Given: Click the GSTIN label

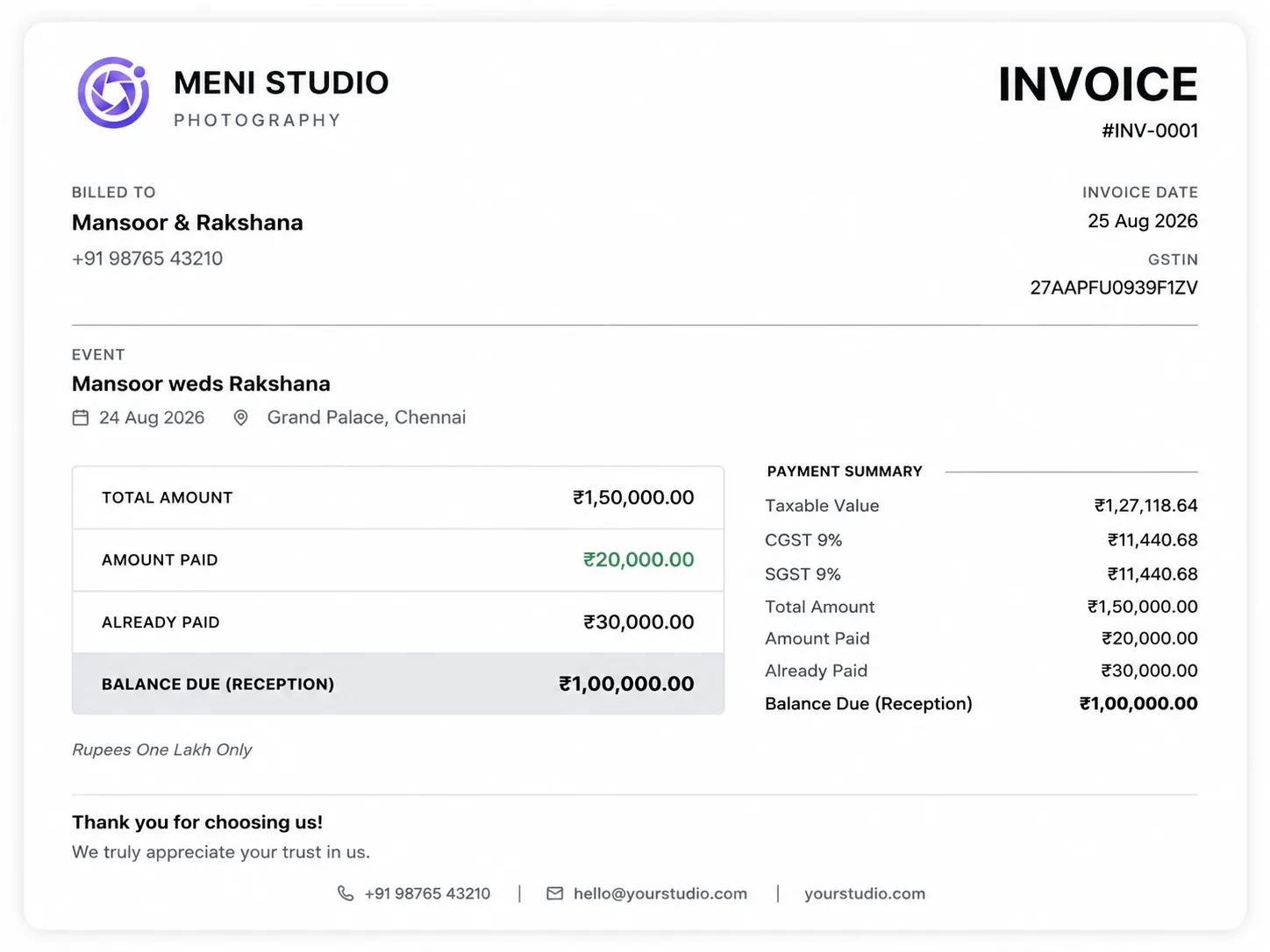Looking at the screenshot, I should (1173, 259).
